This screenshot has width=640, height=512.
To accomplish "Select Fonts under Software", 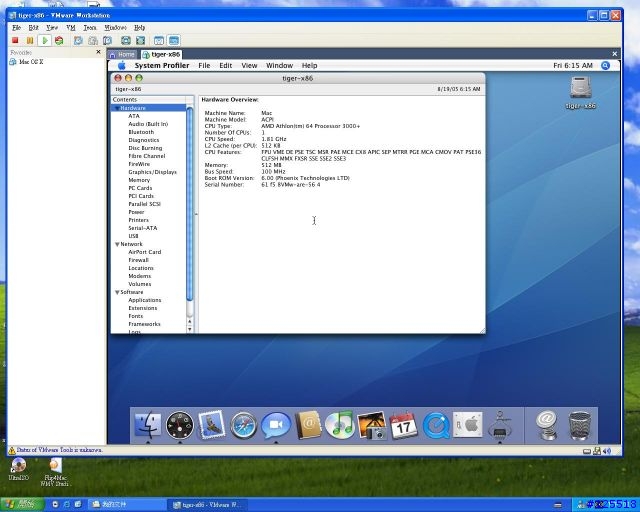I will 136,316.
